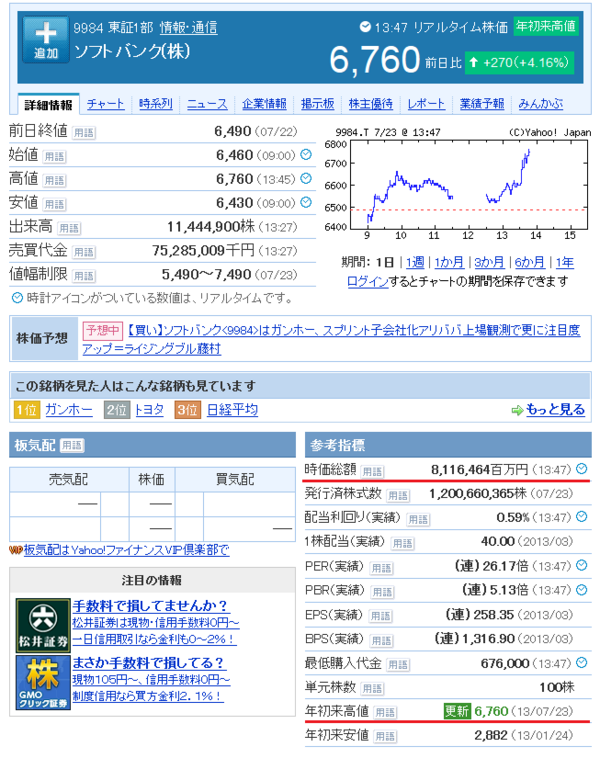
Task: Click the 年初来高値 green badge in the header
Action: click(546, 26)
